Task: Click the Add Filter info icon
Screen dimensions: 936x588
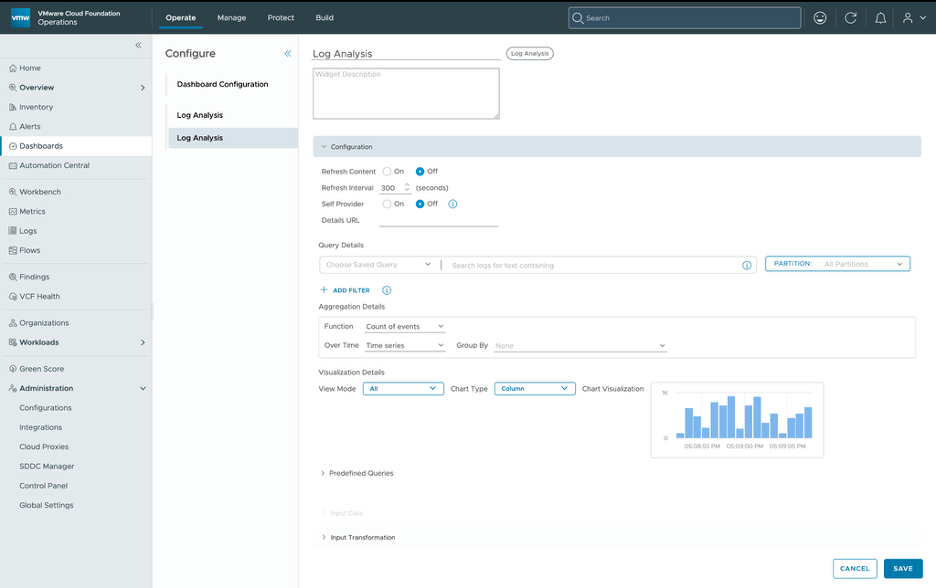Action: 386,290
